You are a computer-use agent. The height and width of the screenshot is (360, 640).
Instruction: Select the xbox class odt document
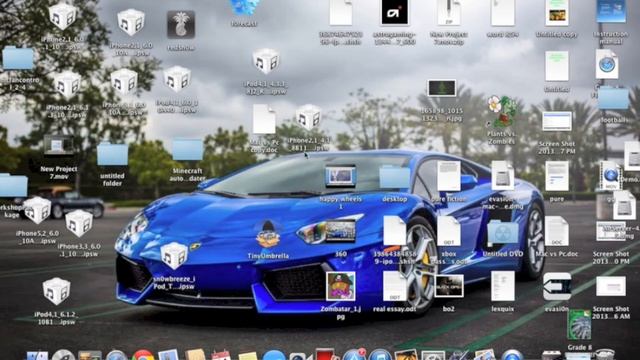point(449,231)
